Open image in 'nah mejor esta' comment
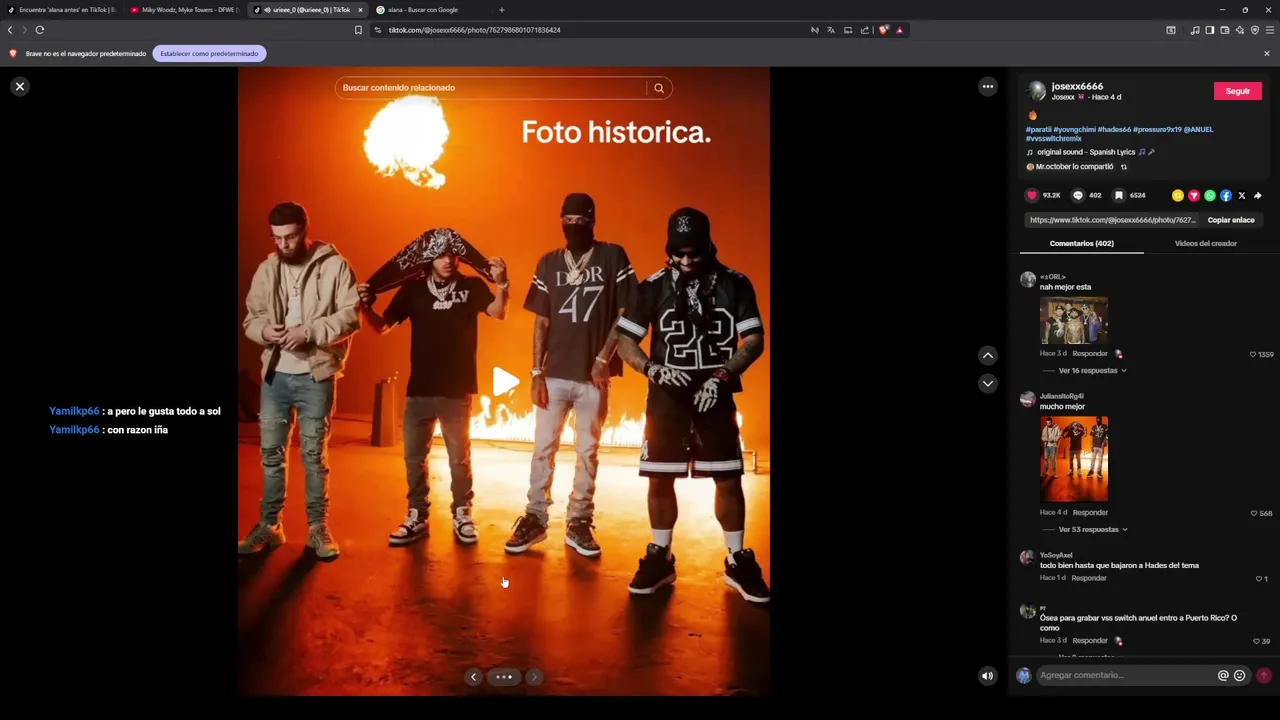The width and height of the screenshot is (1280, 720). pyautogui.click(x=1073, y=320)
